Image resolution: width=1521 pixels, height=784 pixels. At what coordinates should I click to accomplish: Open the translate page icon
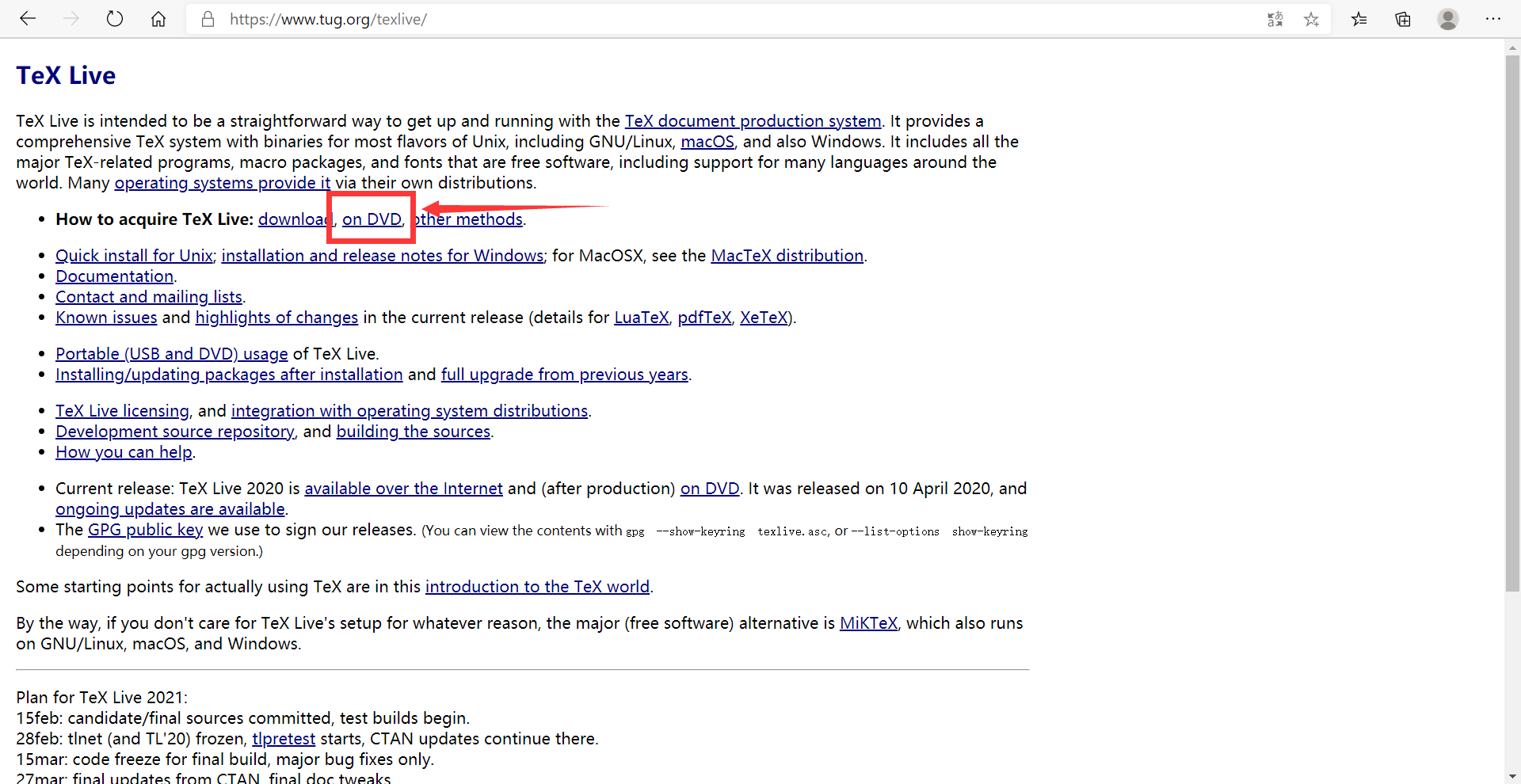1275,19
